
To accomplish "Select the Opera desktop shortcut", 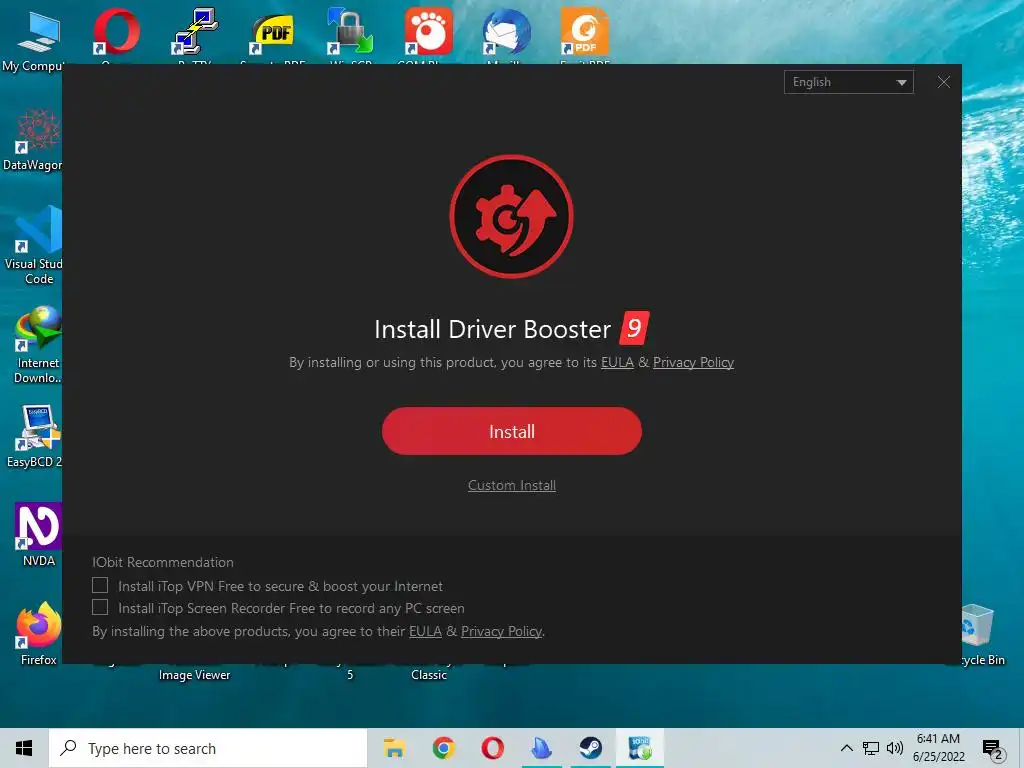I will point(116,34).
